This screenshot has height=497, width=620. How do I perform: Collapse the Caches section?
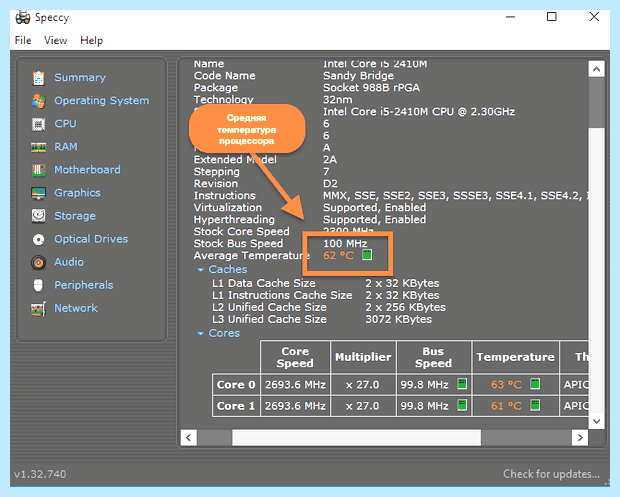click(x=200, y=270)
